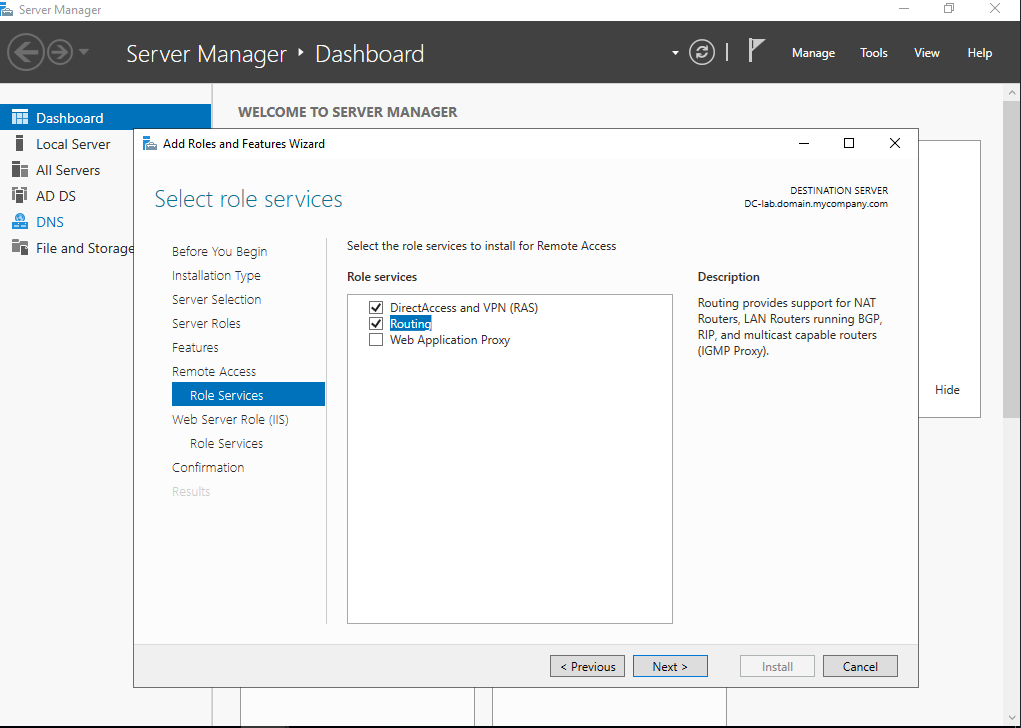The height and width of the screenshot is (728, 1021).
Task: Select the Dashboard icon in sidebar
Action: 19,118
